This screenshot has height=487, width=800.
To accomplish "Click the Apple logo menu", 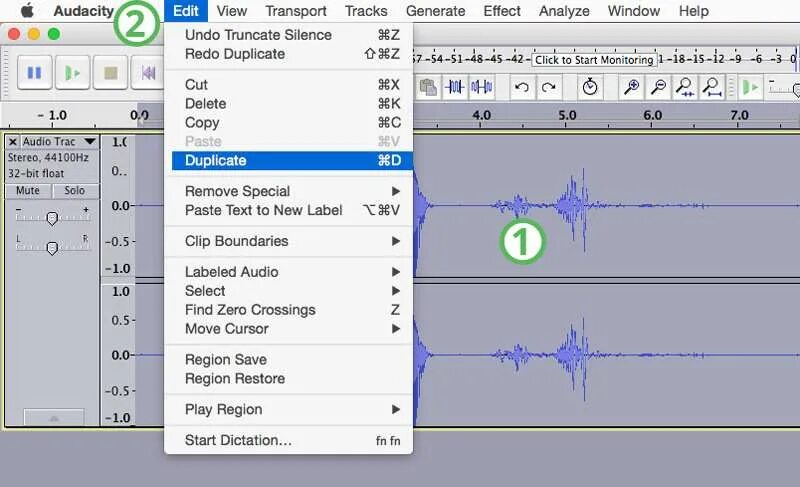I will [x=27, y=11].
